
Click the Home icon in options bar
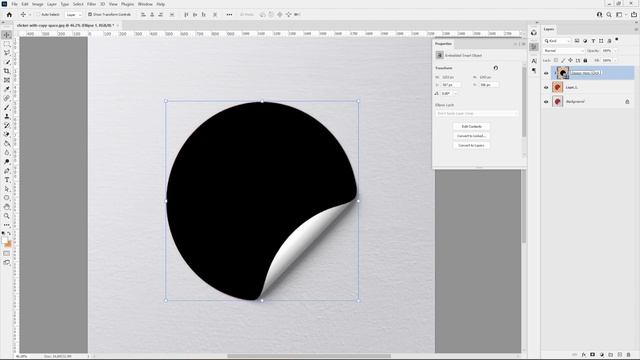[9, 14]
